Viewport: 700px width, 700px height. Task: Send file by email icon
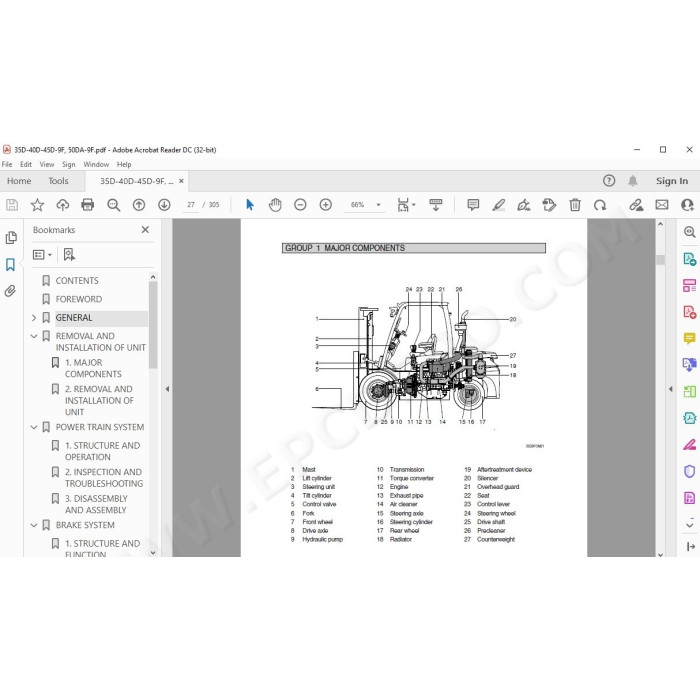tap(662, 205)
